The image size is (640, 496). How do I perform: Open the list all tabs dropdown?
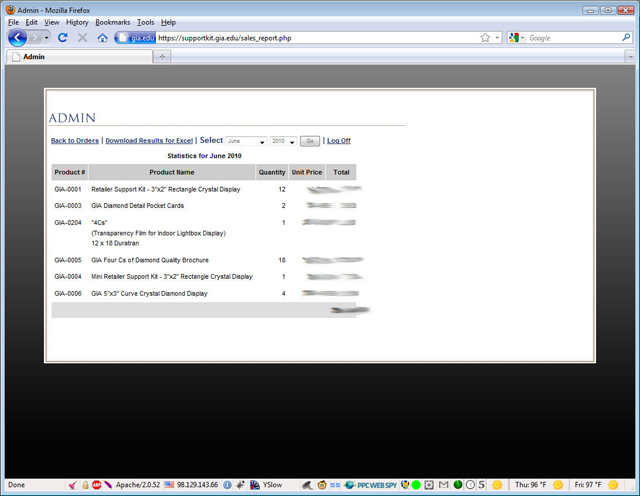pyautogui.click(x=630, y=57)
